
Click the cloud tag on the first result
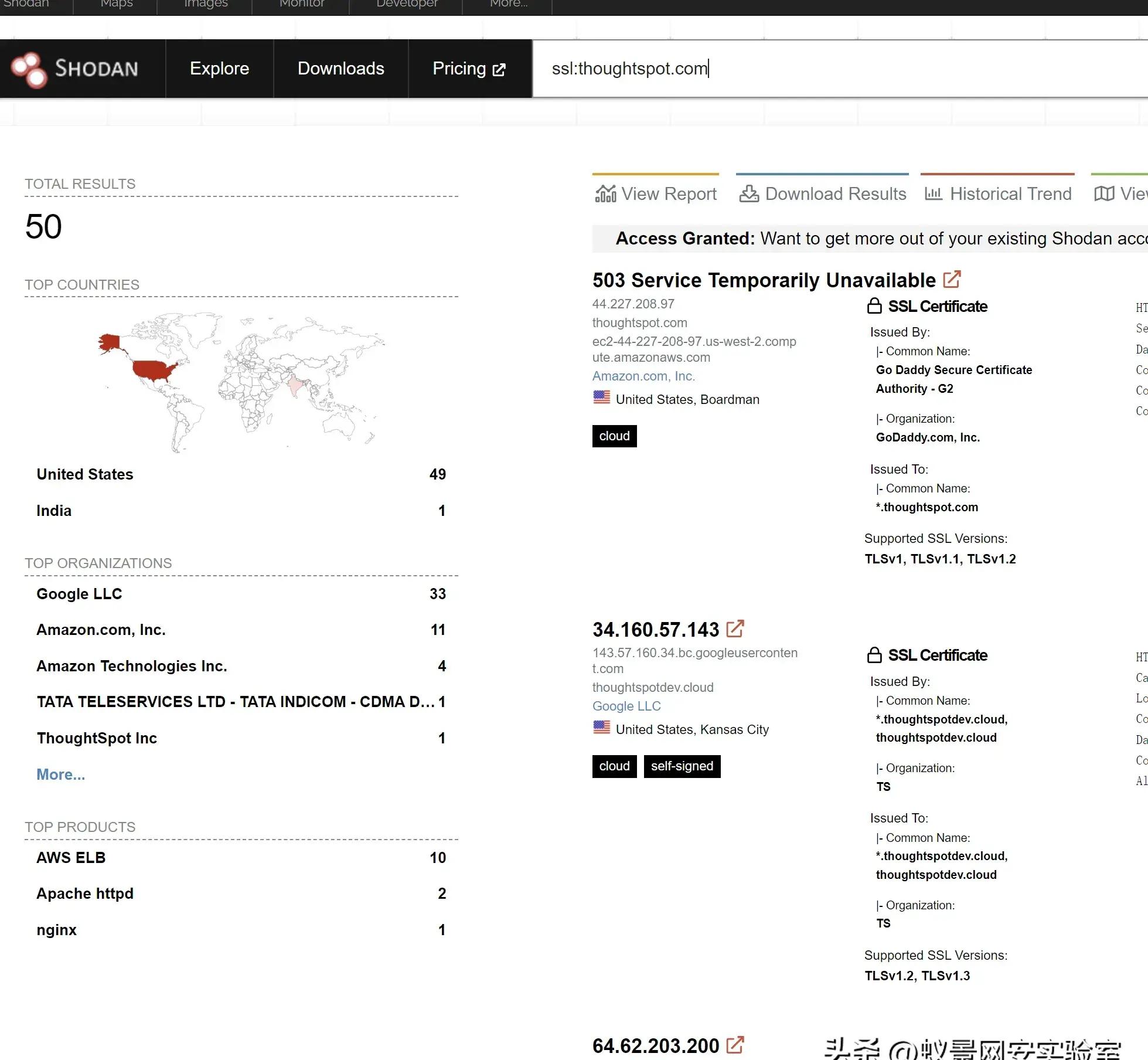pyautogui.click(x=614, y=436)
